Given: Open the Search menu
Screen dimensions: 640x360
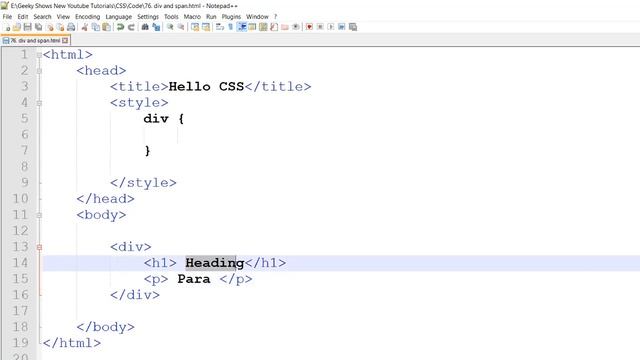Looking at the screenshot, I should (42, 17).
